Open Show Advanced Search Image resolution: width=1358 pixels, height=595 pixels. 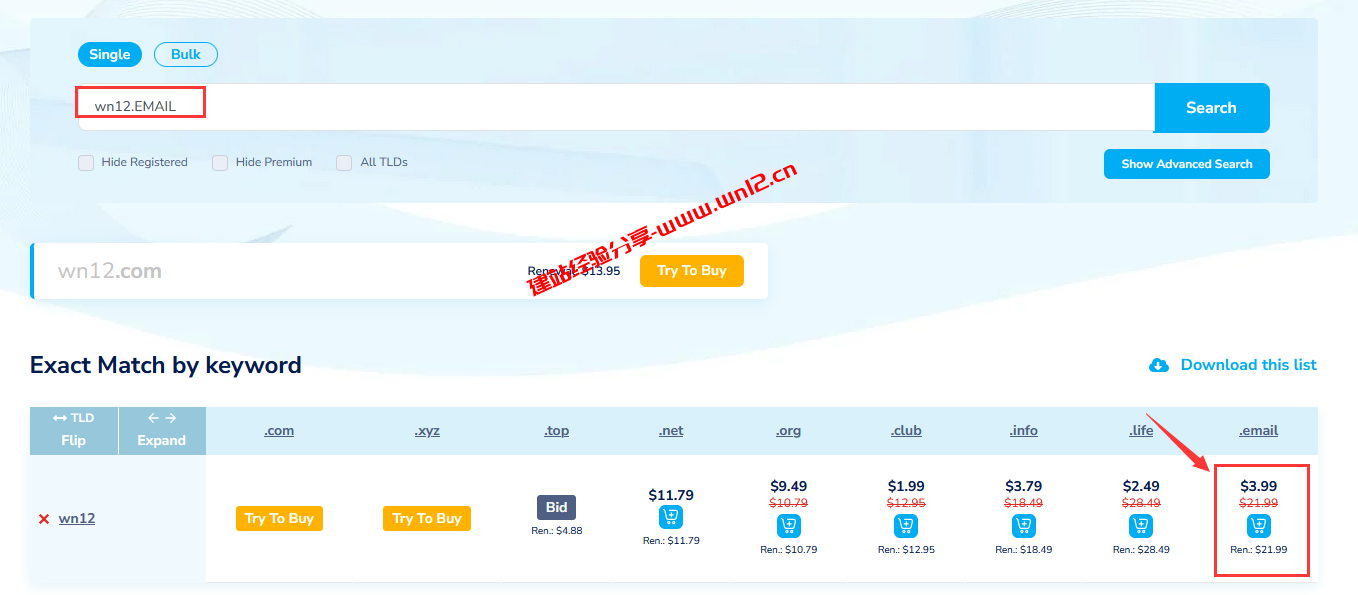point(1186,163)
